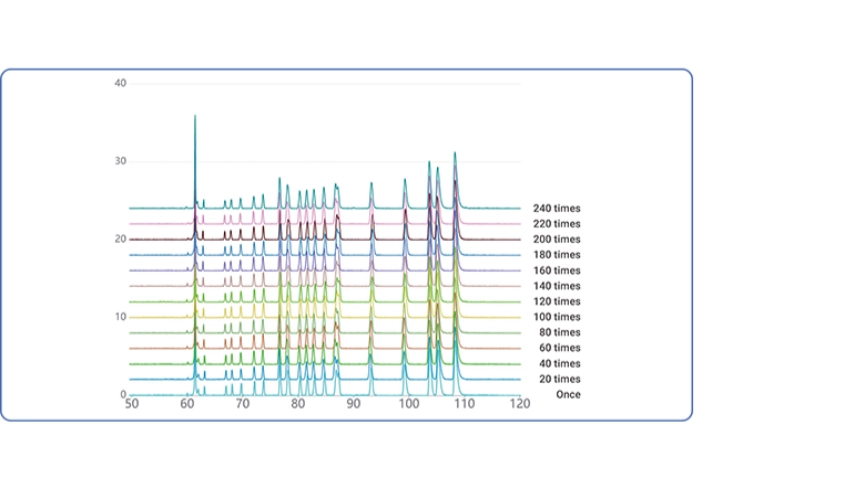Select the y-axis tick label 40
The height and width of the screenshot is (490, 865).
coord(120,83)
